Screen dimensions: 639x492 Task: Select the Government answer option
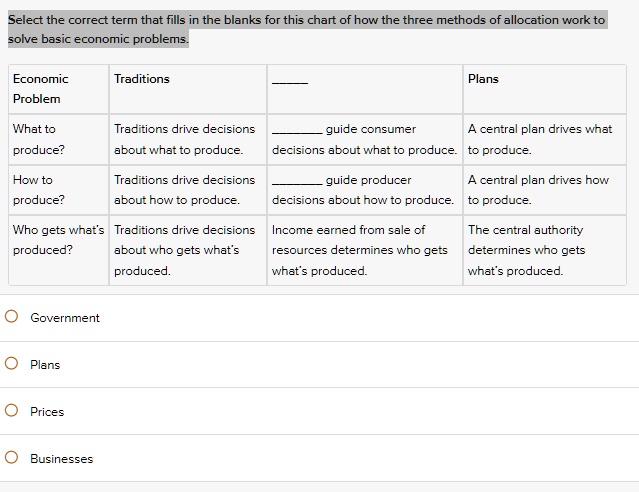pyautogui.click(x=12, y=318)
